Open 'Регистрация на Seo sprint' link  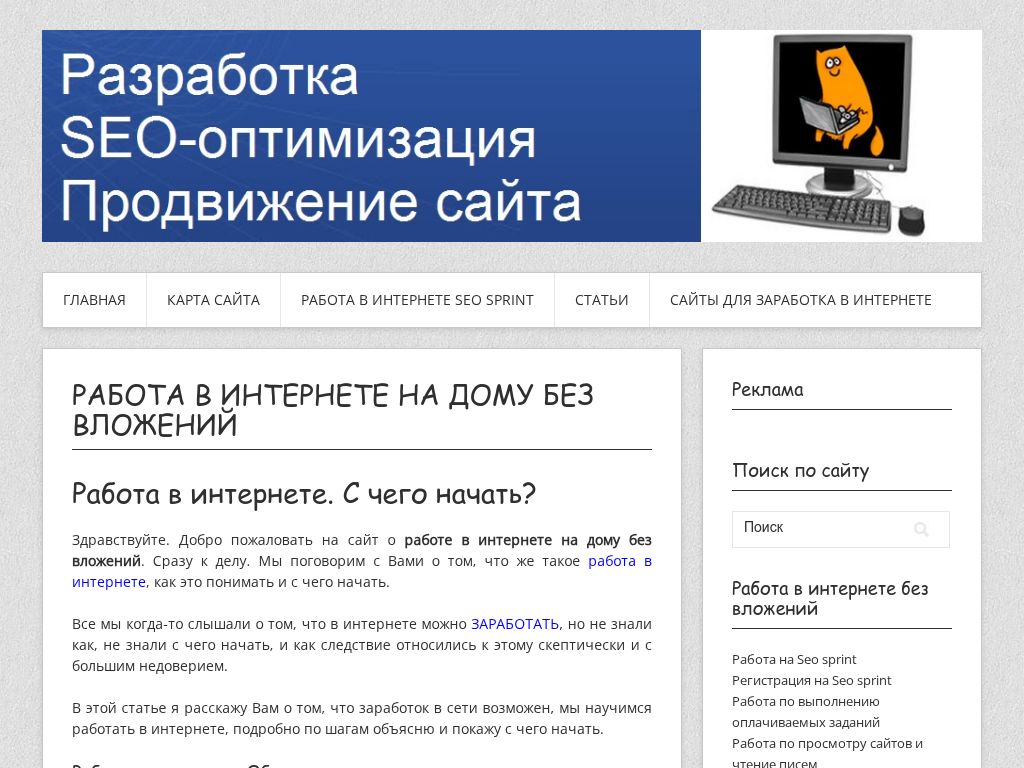tap(811, 680)
